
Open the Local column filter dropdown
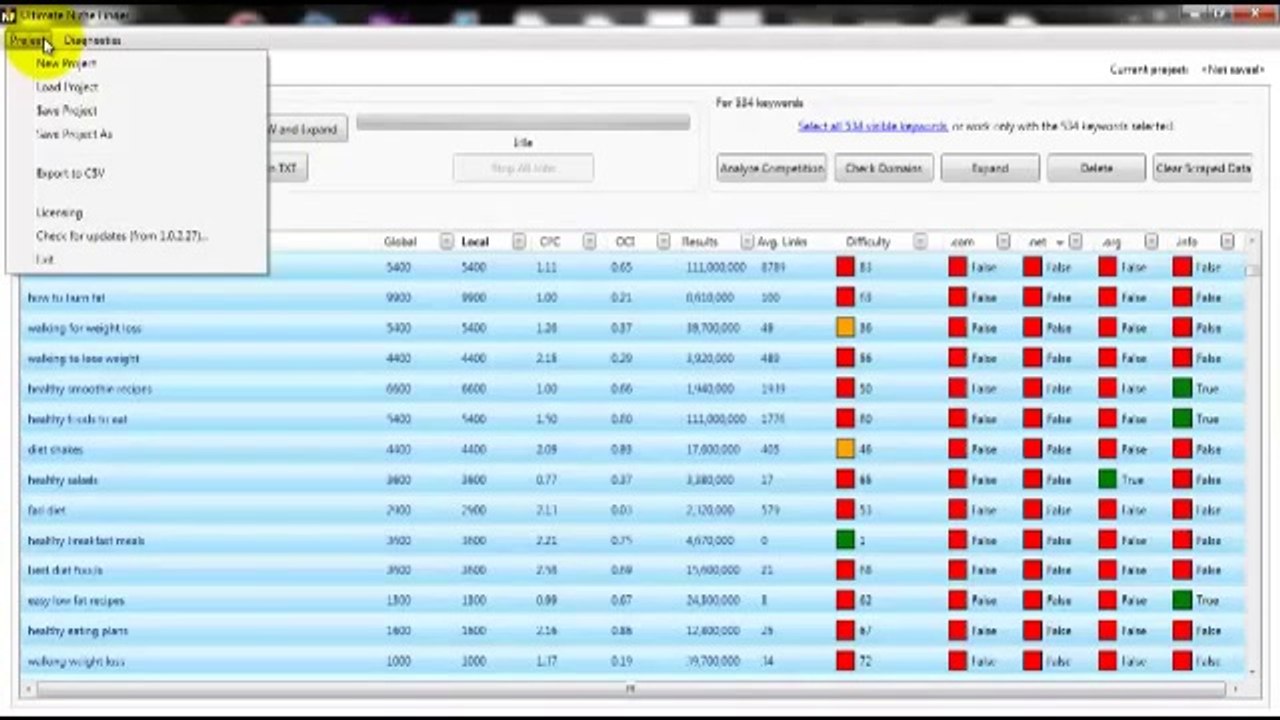(x=519, y=242)
